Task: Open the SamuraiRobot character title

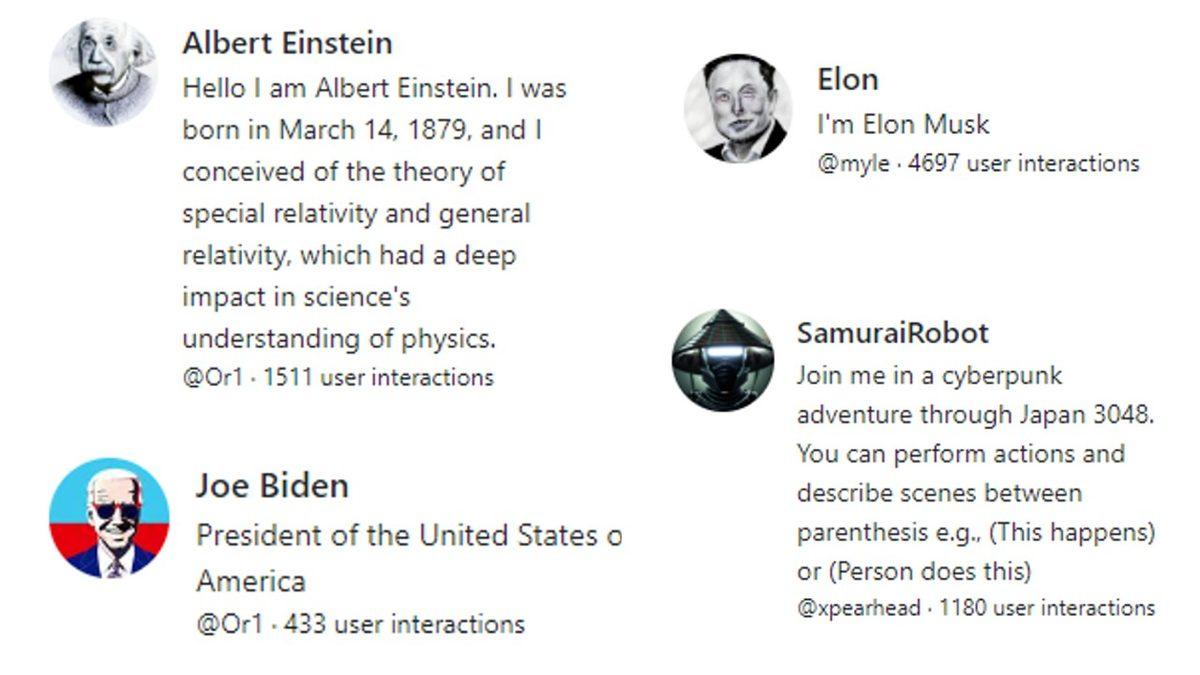Action: 892,333
